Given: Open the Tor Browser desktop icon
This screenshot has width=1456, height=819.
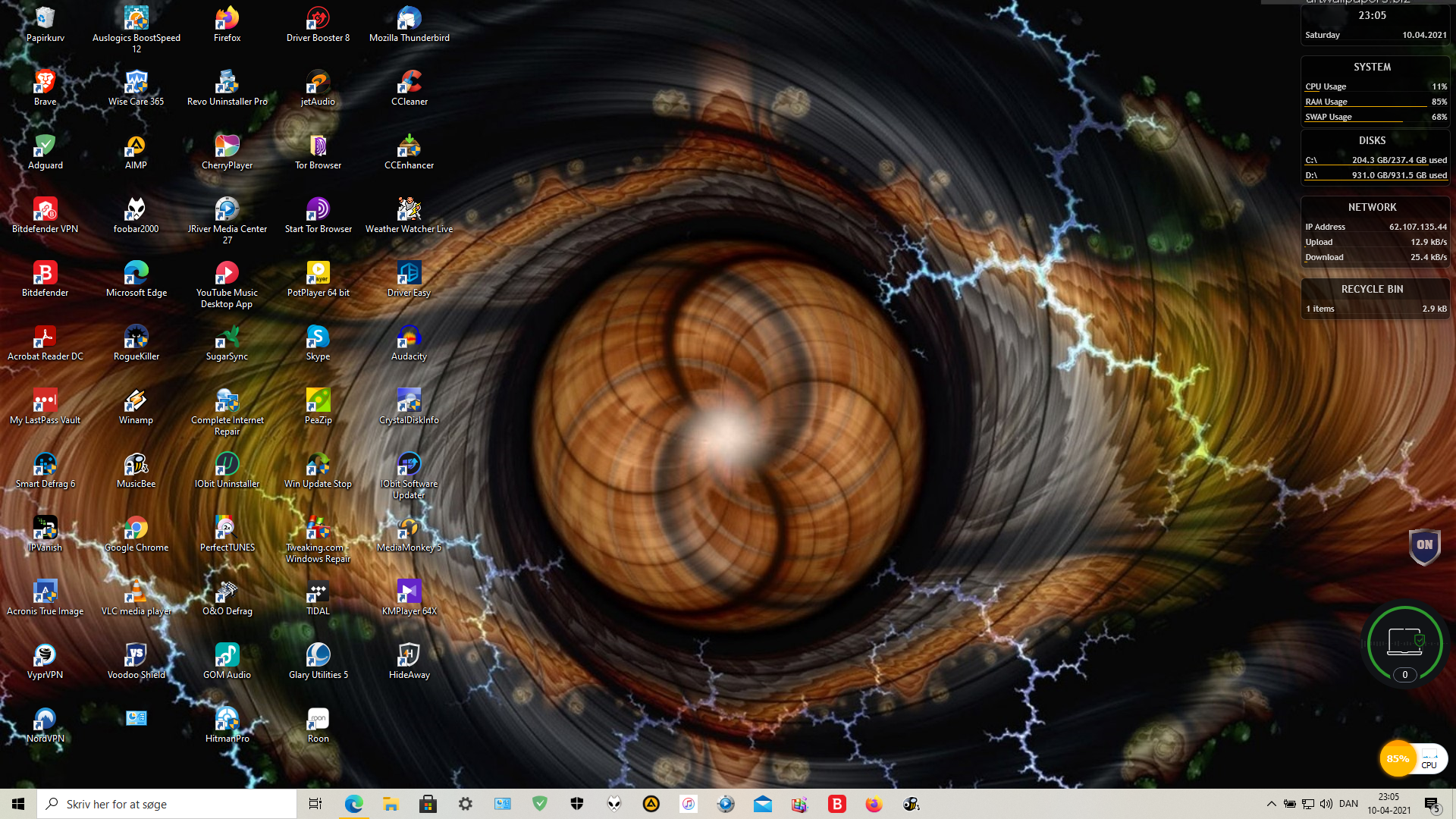Looking at the screenshot, I should 318,146.
